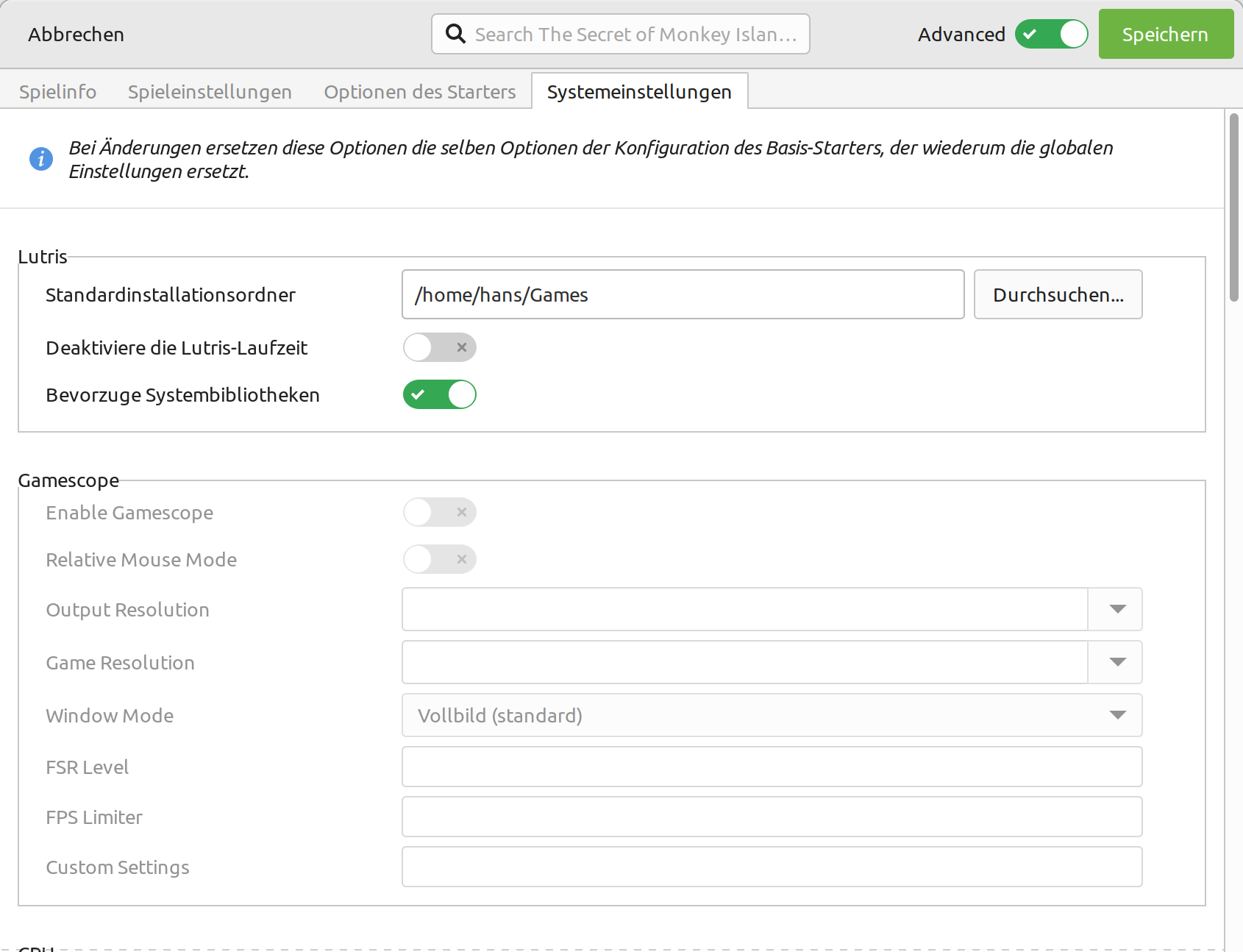Open Output Resolution dropdown arrow
This screenshot has height=952, width=1243.
tap(1116, 609)
